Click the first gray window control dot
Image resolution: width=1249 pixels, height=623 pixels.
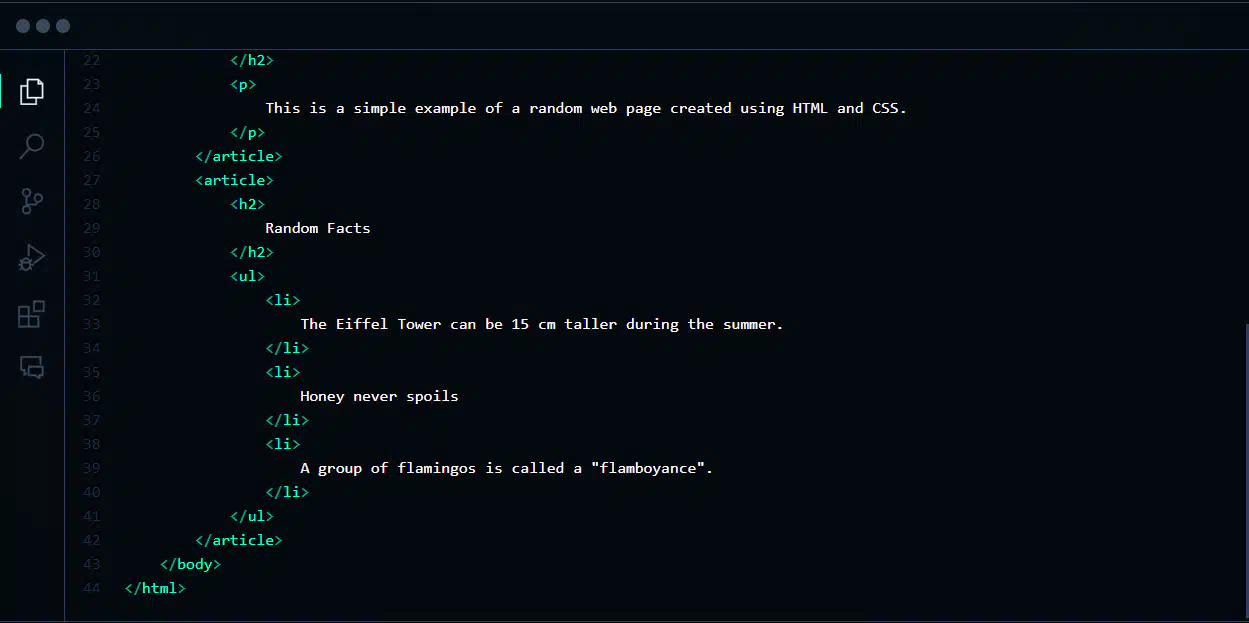point(23,26)
